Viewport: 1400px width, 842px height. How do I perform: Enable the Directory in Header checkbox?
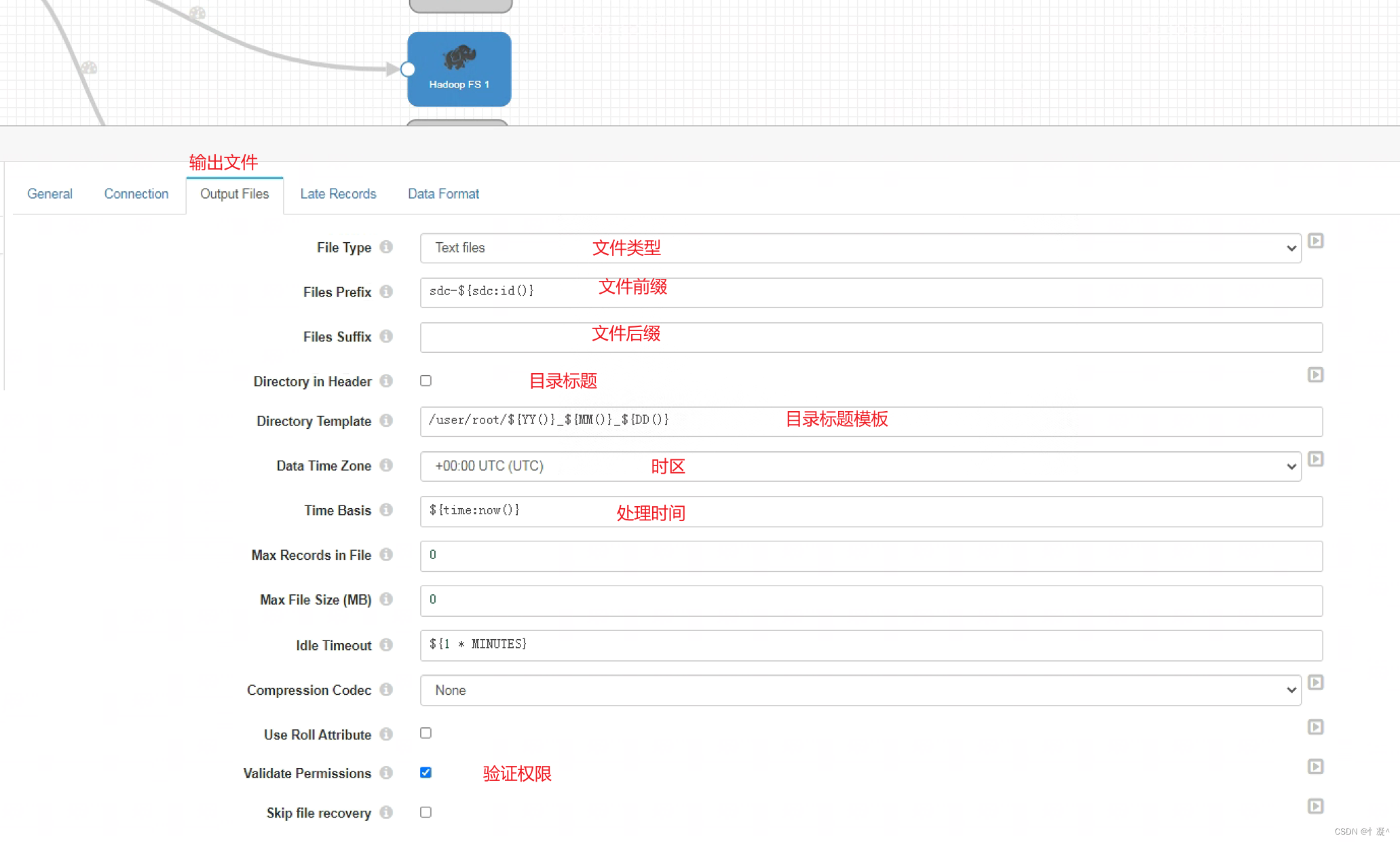(x=425, y=381)
